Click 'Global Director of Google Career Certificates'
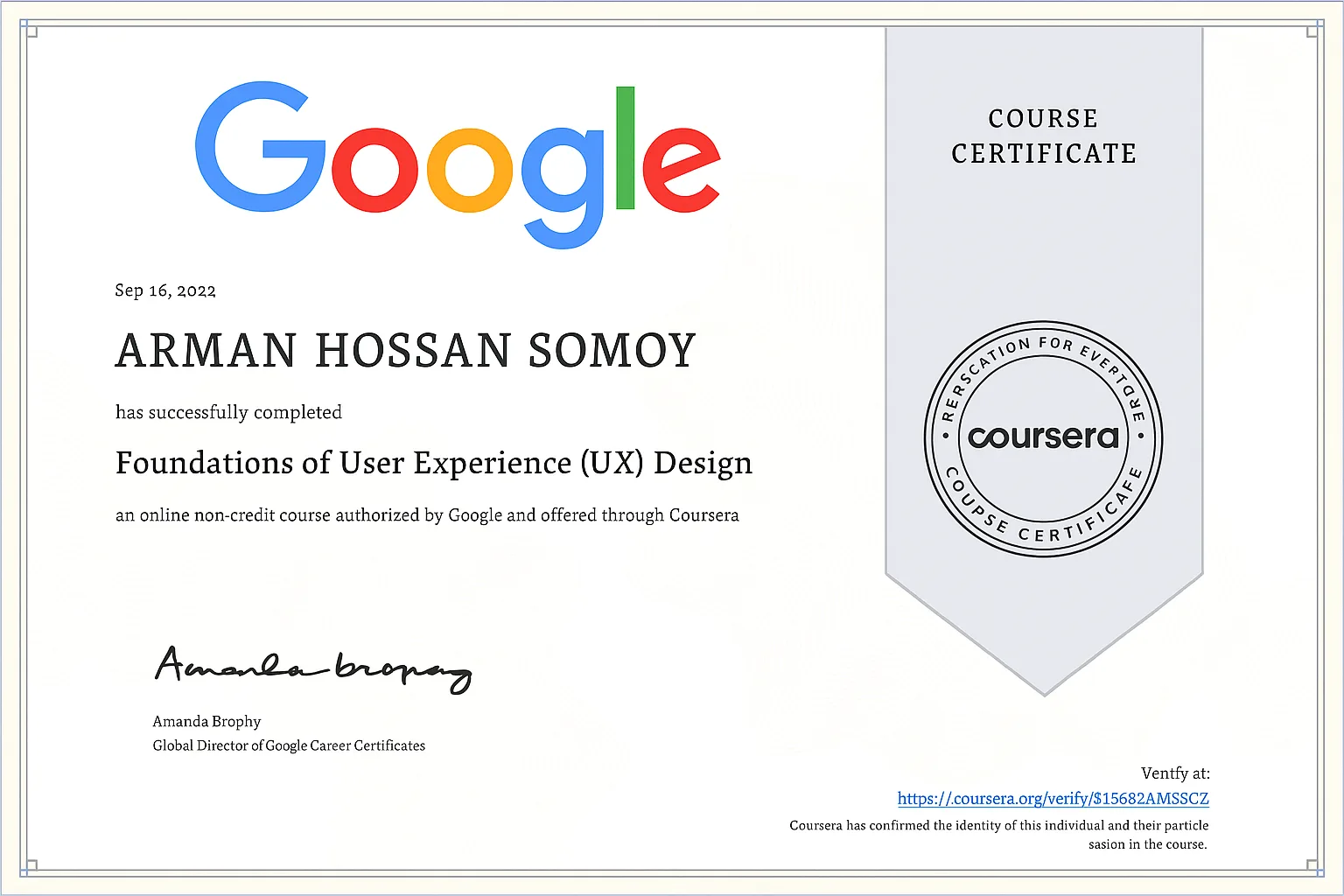 [289, 745]
